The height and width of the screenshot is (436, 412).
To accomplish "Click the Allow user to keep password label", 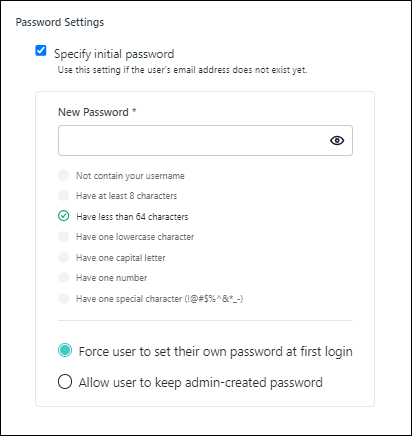I will point(201,383).
